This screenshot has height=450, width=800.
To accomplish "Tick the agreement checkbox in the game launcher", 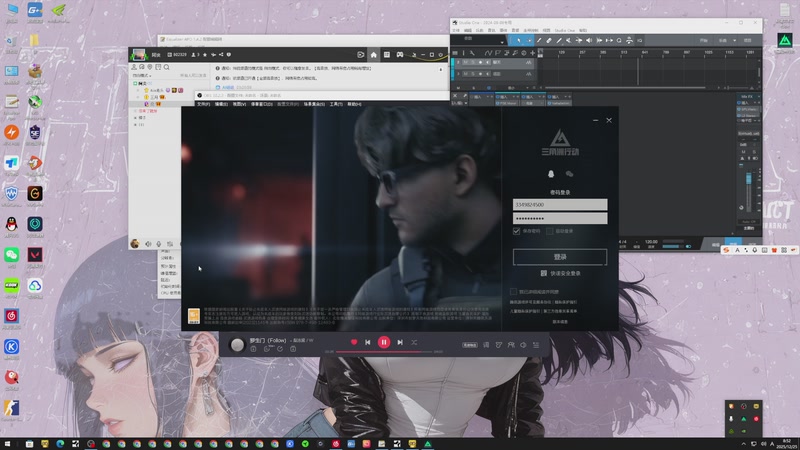I will (x=513, y=292).
